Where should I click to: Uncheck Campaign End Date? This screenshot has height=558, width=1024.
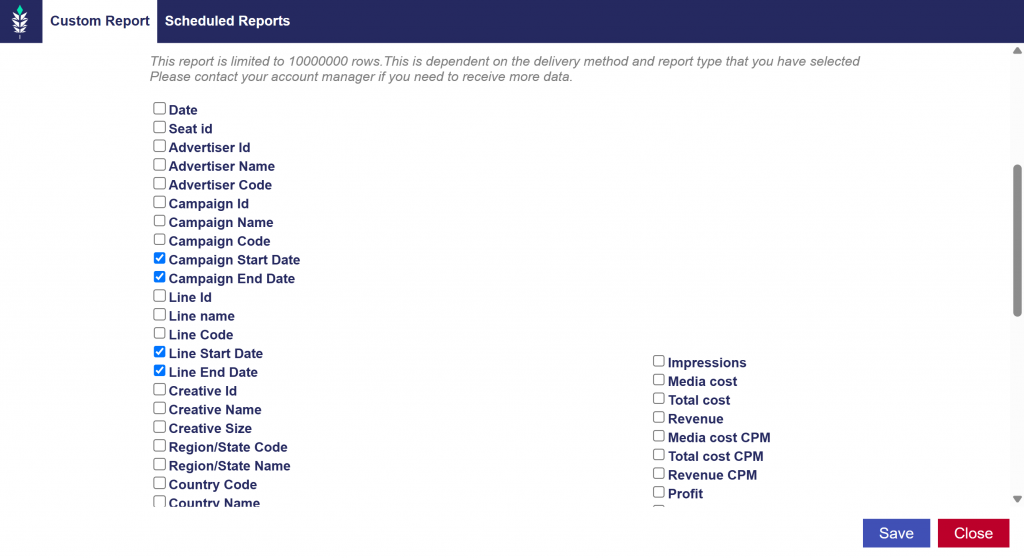pos(159,277)
